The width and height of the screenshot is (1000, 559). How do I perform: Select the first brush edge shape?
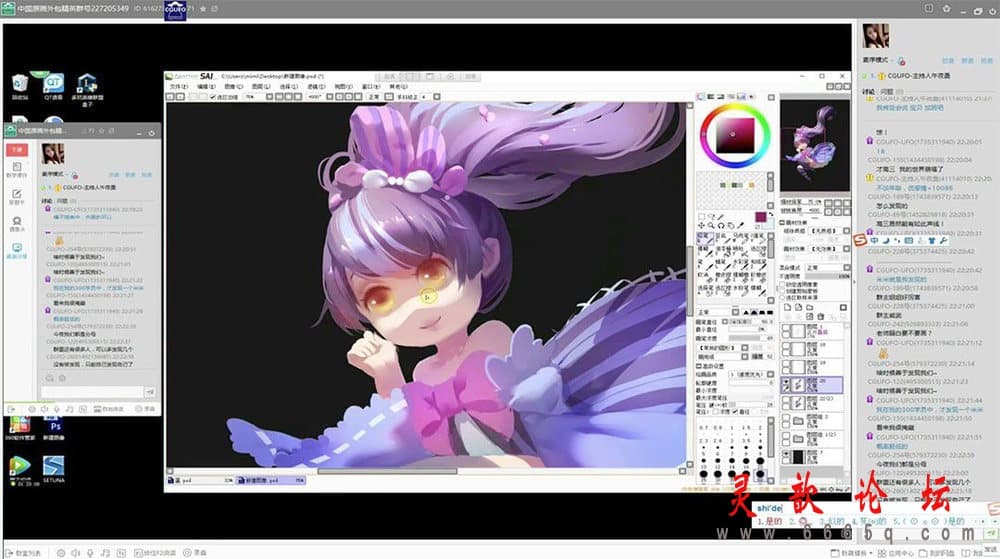click(746, 312)
